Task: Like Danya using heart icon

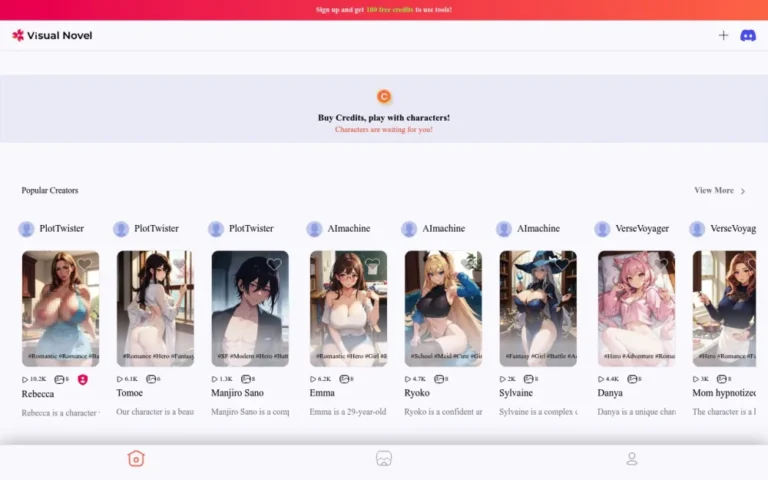Action: tap(661, 264)
